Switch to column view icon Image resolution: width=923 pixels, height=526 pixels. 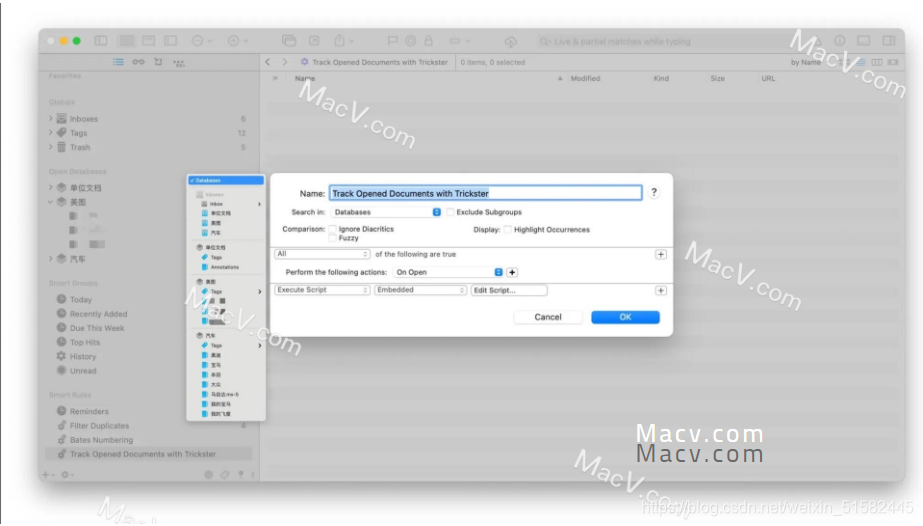click(x=876, y=62)
